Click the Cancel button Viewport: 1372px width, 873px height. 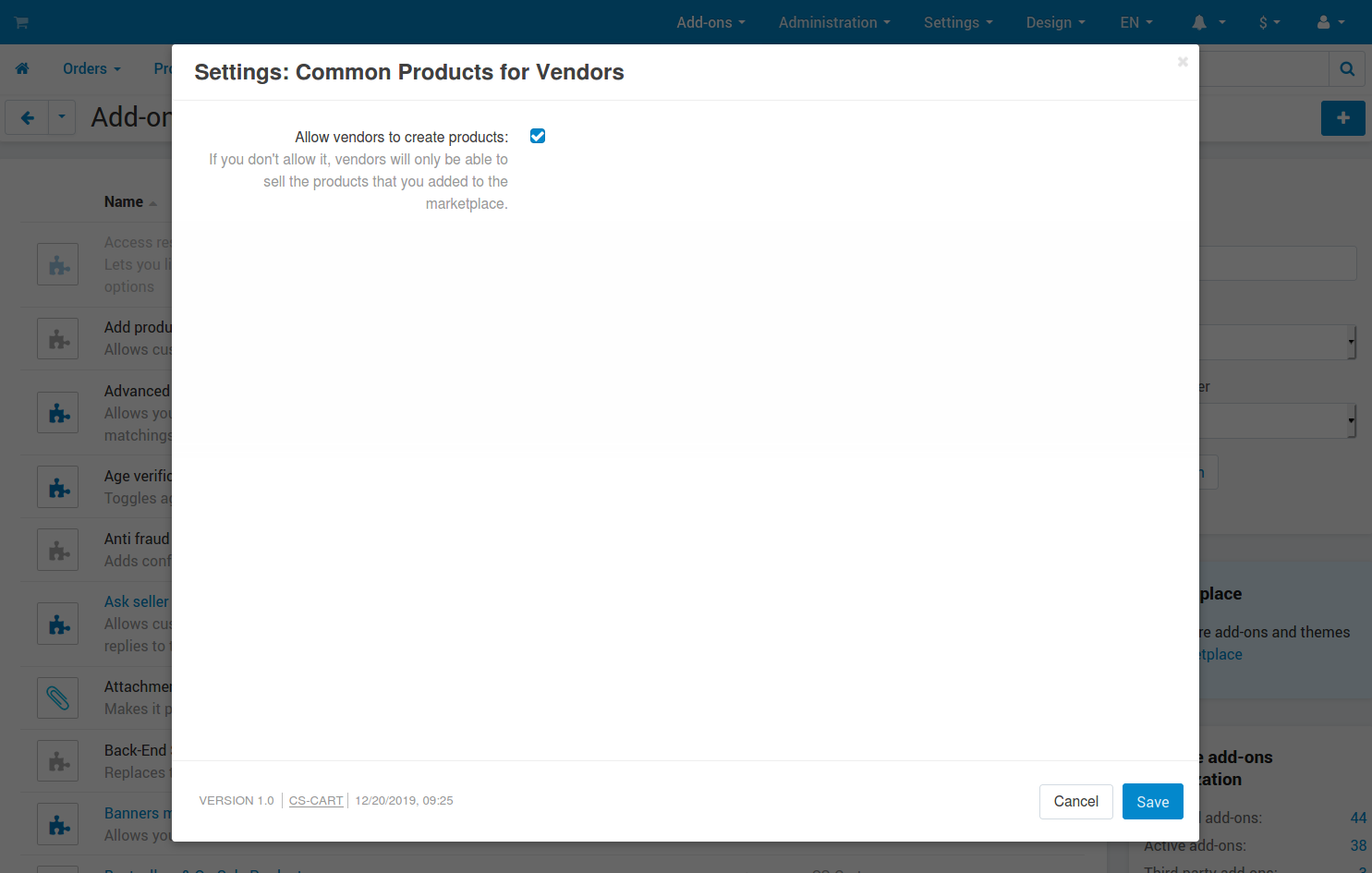[x=1076, y=802]
